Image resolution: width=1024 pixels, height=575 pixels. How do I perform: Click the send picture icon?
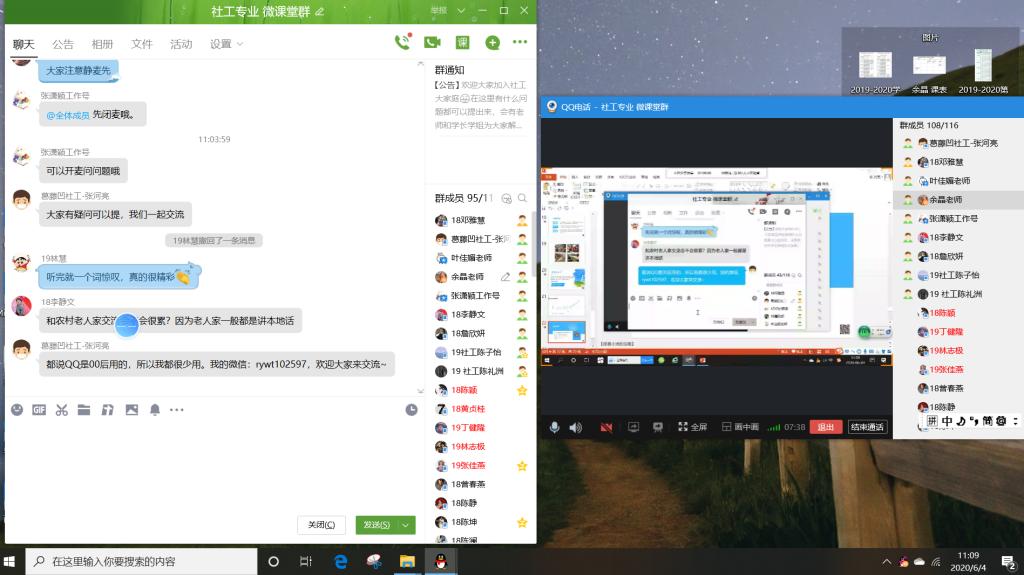132,410
